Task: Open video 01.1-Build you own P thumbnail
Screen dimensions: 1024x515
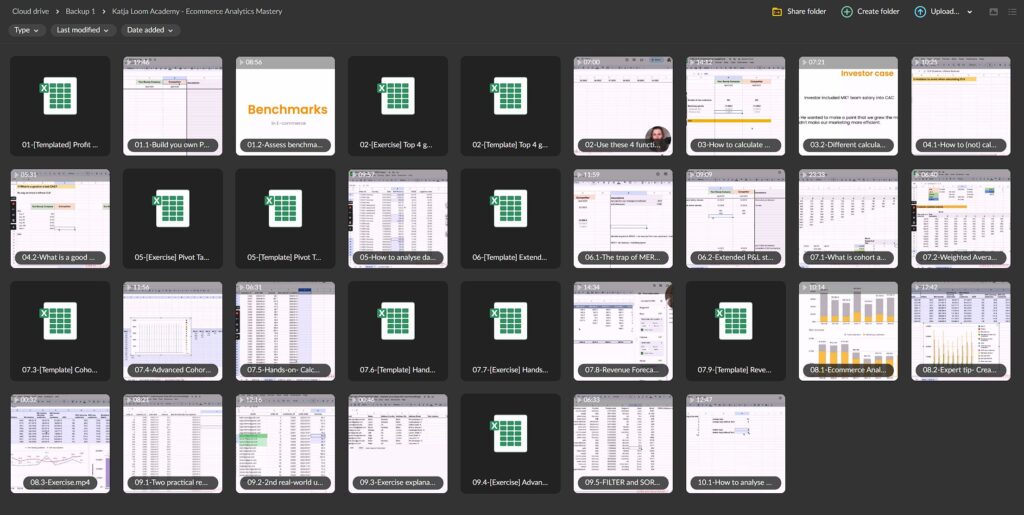Action: (172, 106)
